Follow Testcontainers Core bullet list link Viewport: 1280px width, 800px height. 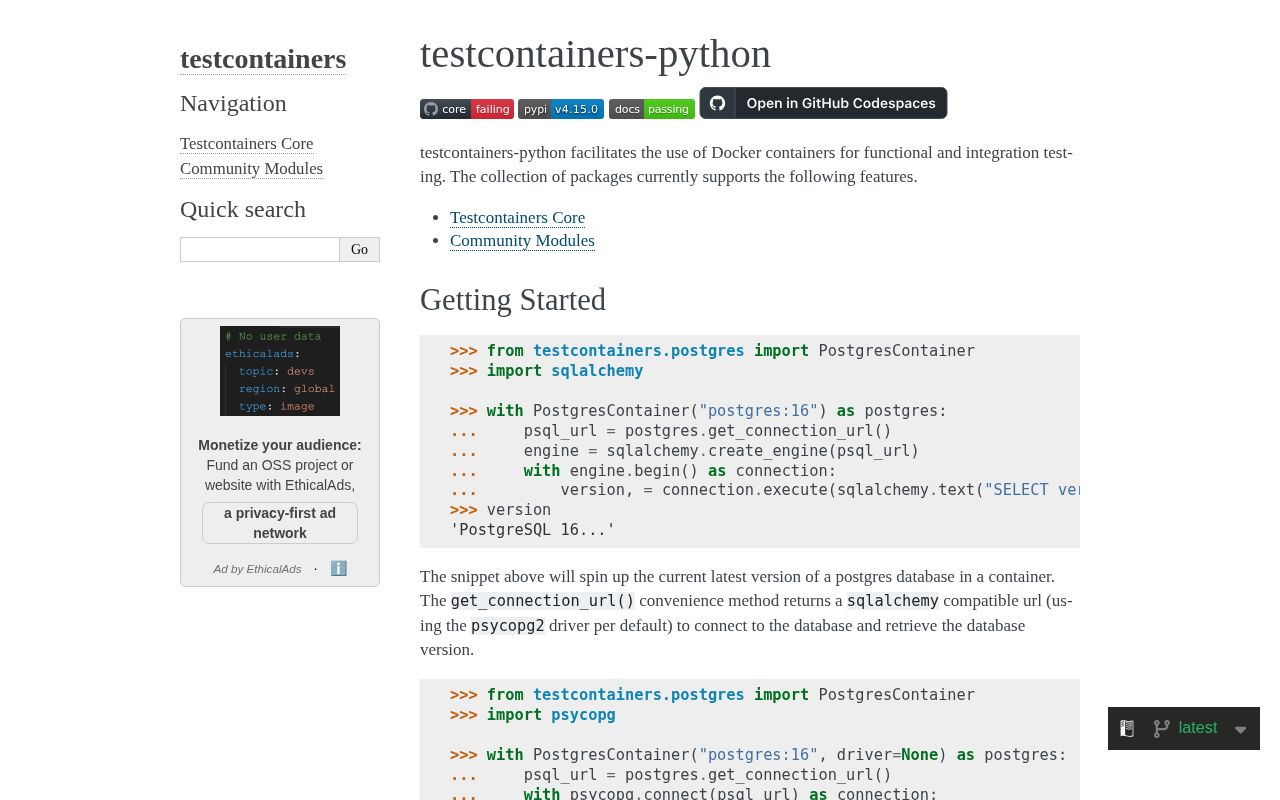click(x=517, y=217)
